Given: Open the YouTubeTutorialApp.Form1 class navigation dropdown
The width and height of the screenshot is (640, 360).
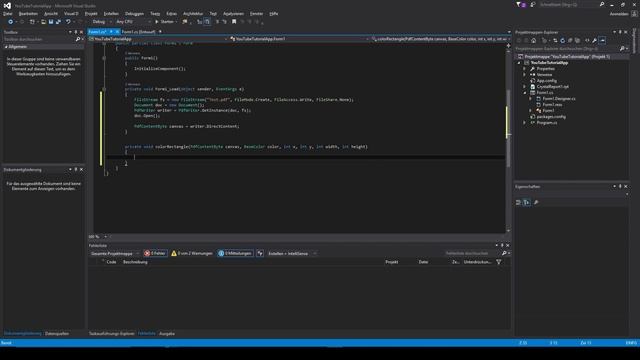Looking at the screenshot, I should coord(299,39).
